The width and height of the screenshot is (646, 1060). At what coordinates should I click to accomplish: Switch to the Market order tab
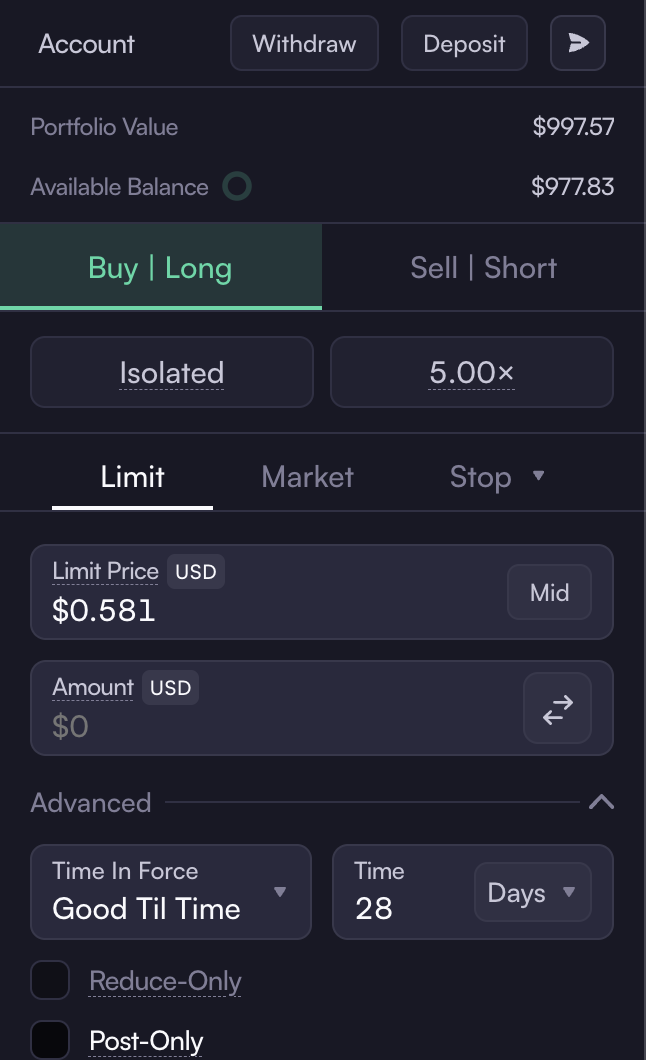pyautogui.click(x=307, y=477)
